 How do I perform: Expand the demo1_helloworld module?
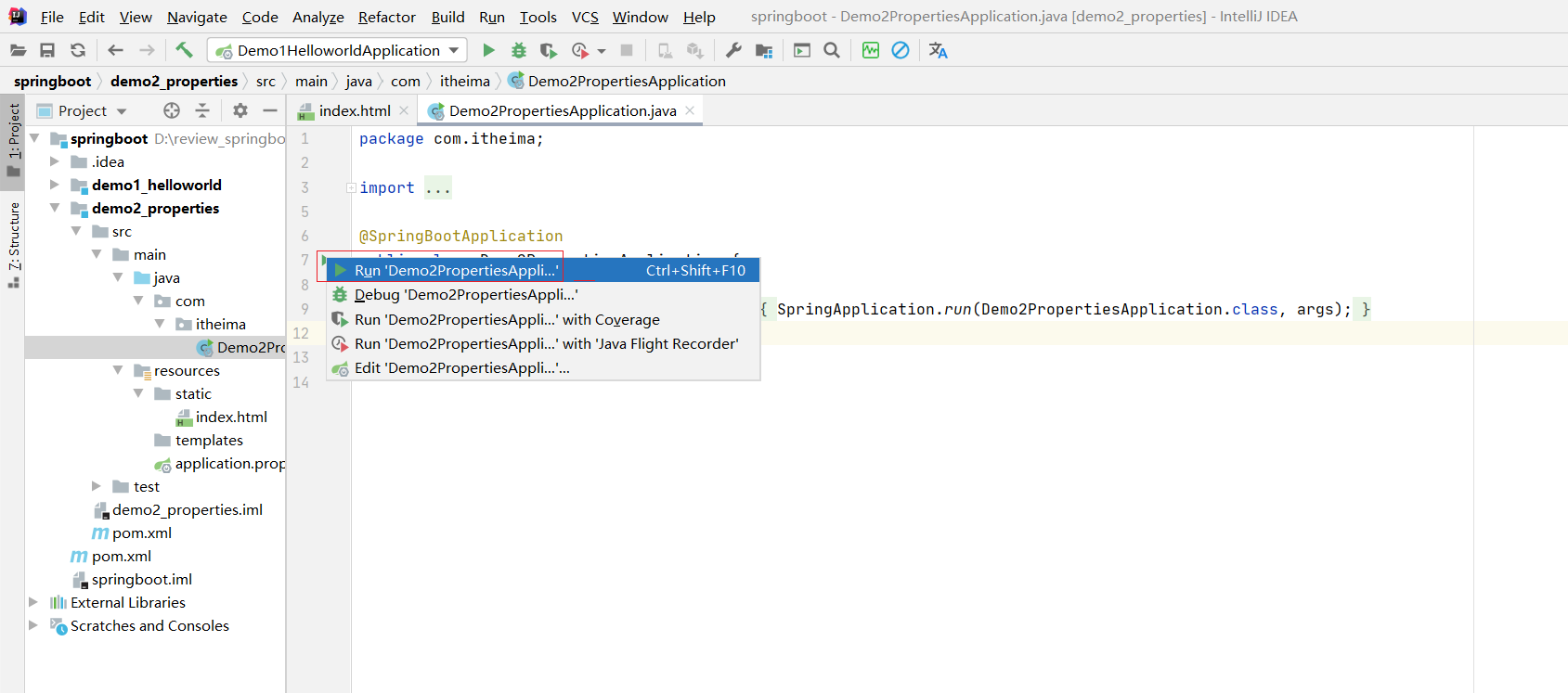(55, 185)
